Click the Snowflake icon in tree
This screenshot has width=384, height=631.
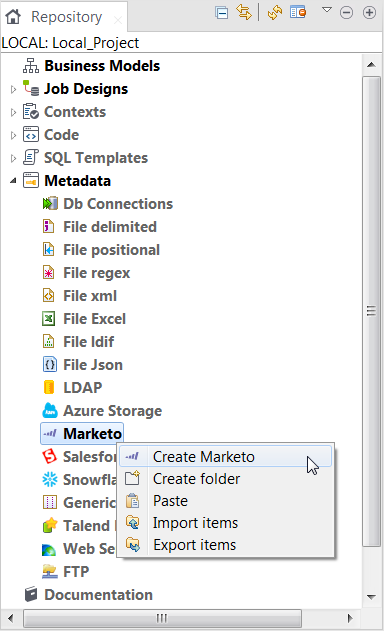click(50, 479)
